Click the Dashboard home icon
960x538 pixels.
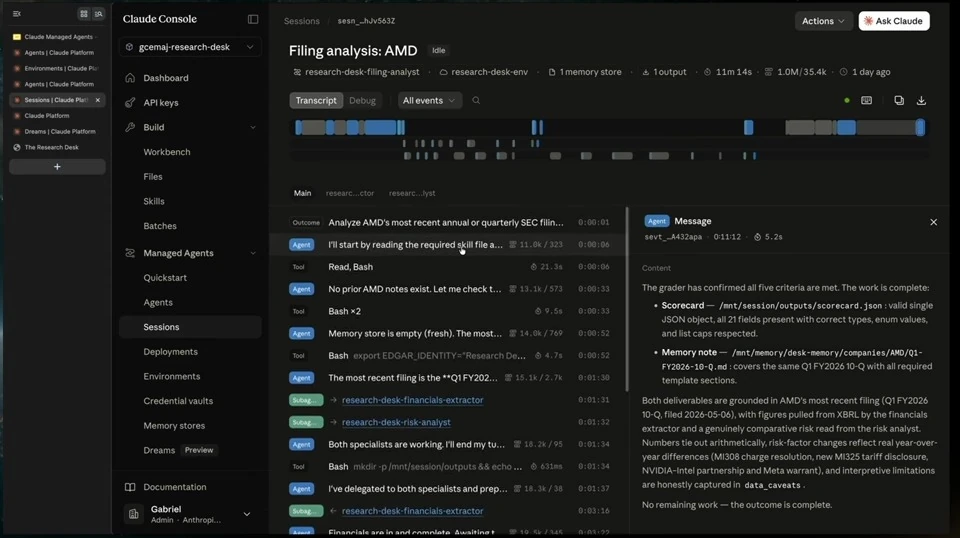(x=130, y=78)
